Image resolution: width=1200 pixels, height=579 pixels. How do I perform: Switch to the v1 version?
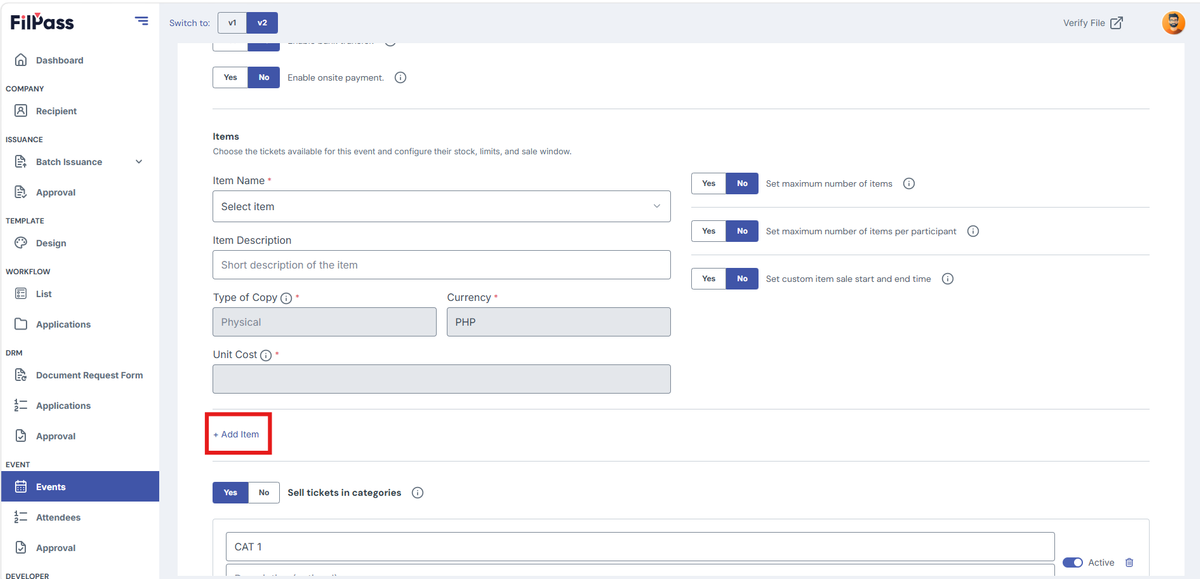click(232, 23)
